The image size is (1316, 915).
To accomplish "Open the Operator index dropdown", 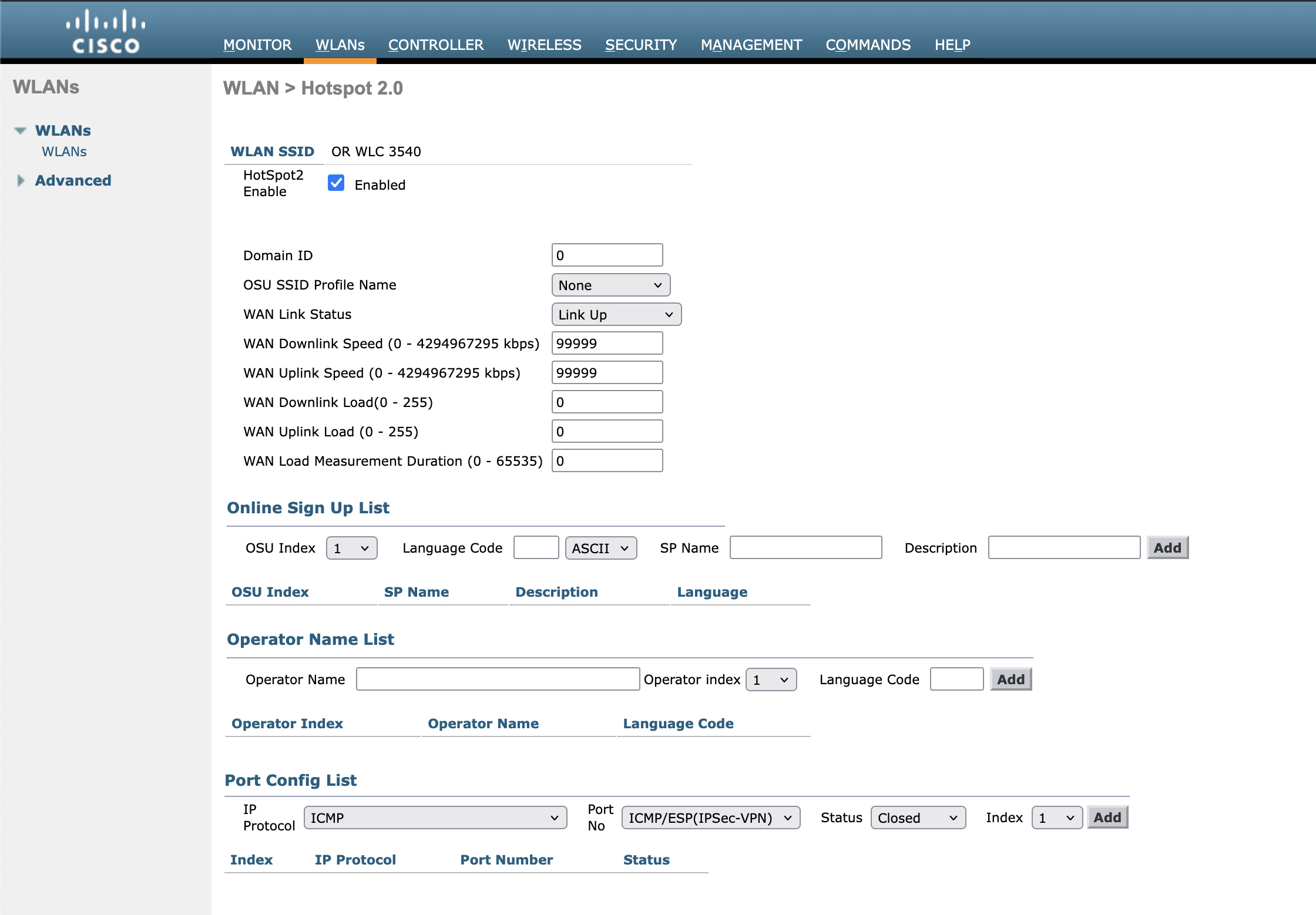I will [771, 679].
